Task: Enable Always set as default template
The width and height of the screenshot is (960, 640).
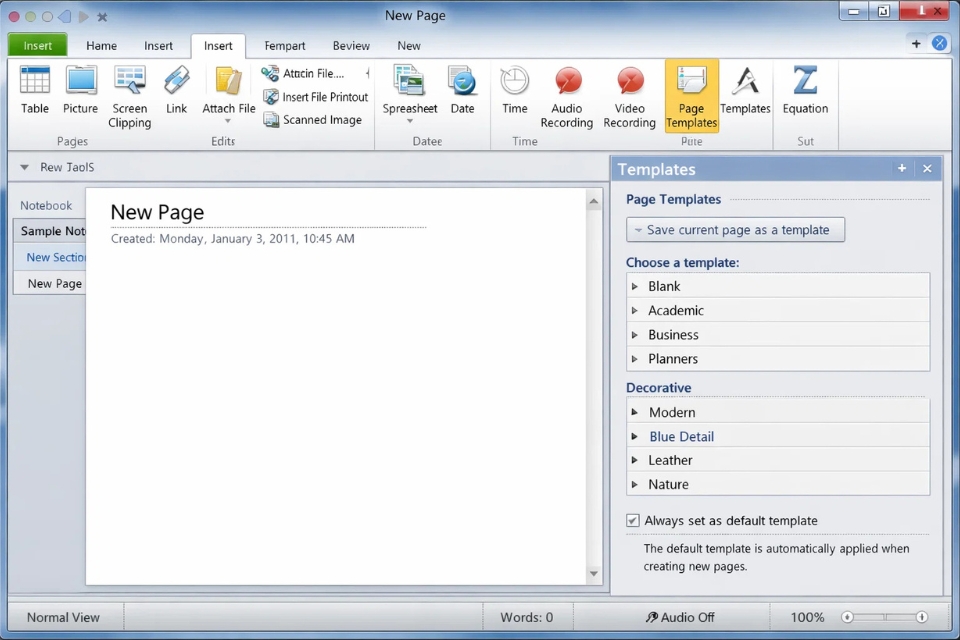Action: pyautogui.click(x=633, y=520)
